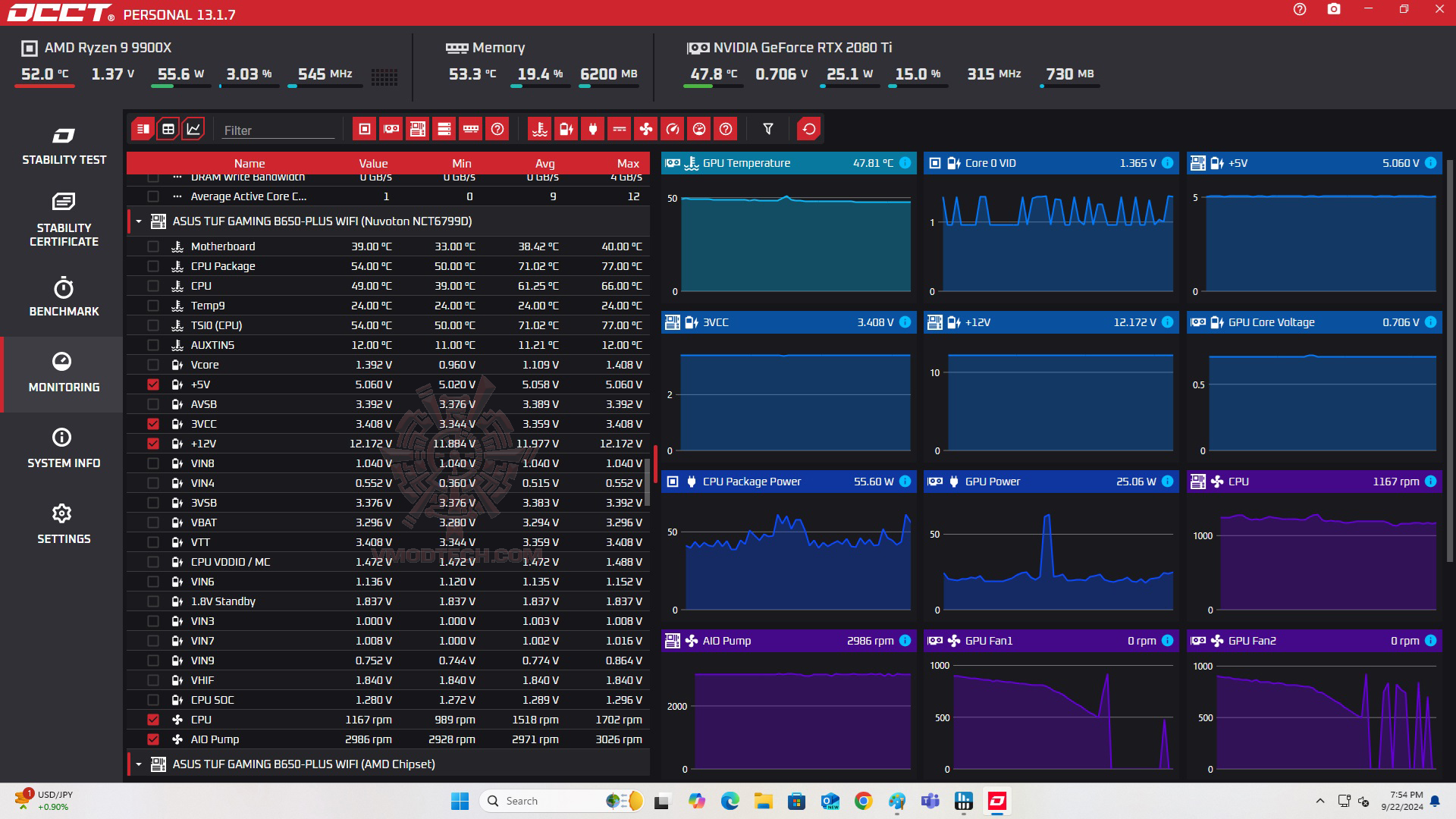
Task: Switch to the graph-only view layout
Action: (x=193, y=129)
